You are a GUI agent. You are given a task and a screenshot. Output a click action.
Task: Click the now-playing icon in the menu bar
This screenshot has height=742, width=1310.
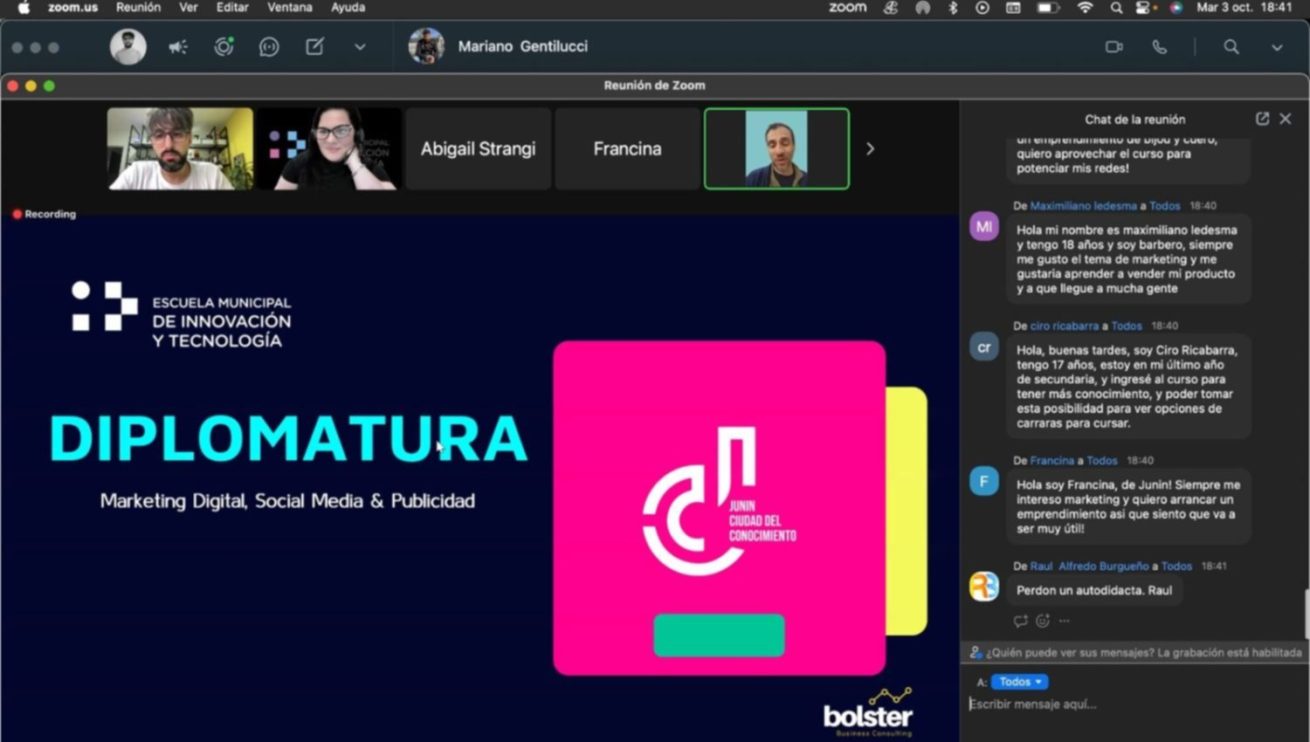983,7
